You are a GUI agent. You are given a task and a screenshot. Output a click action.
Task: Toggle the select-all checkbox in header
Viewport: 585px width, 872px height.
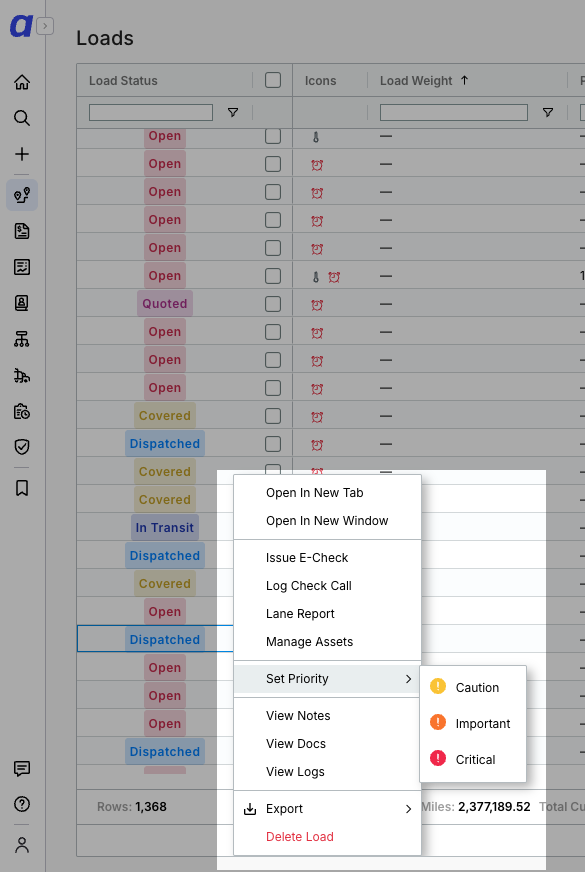273,81
